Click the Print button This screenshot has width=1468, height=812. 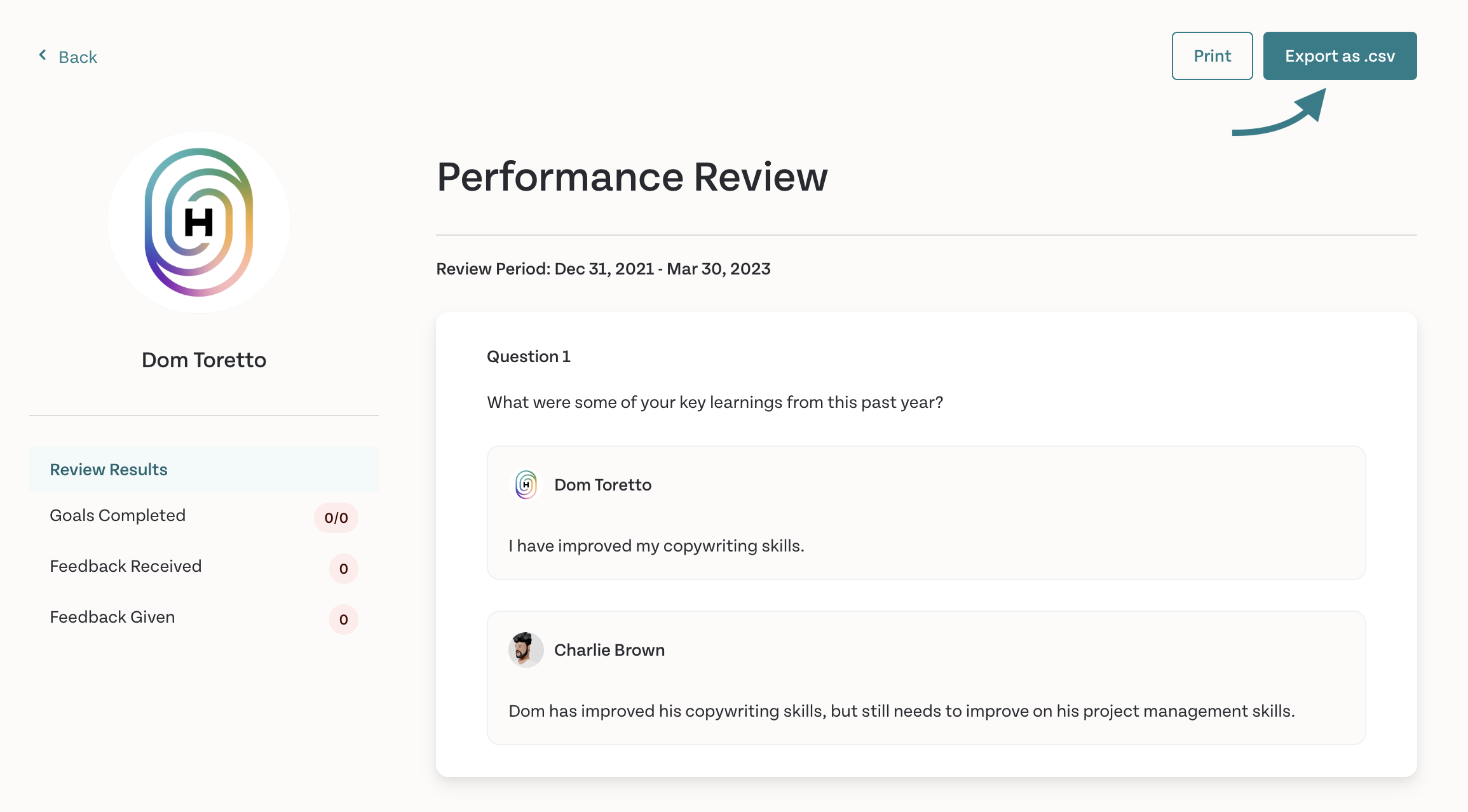[1213, 56]
